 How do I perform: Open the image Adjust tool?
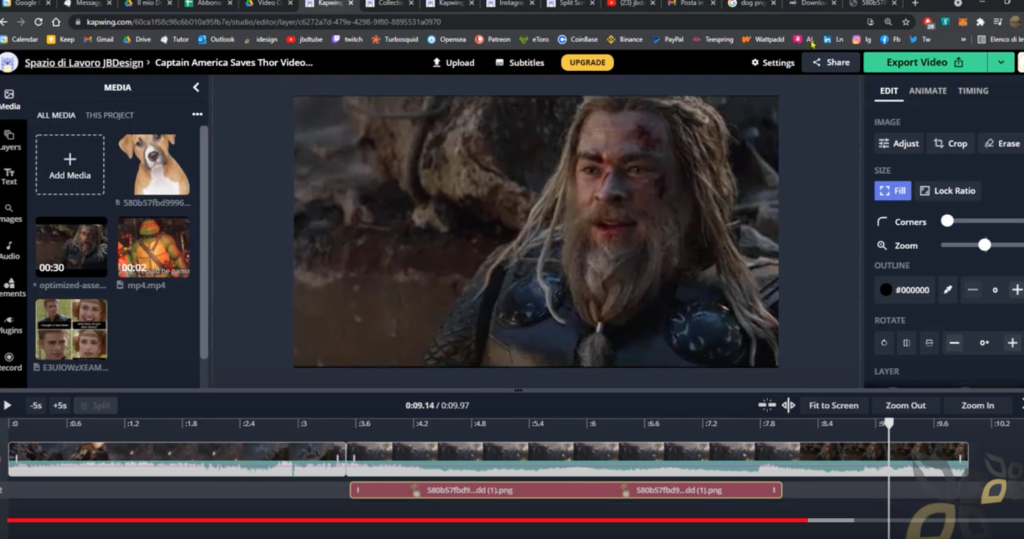[899, 143]
